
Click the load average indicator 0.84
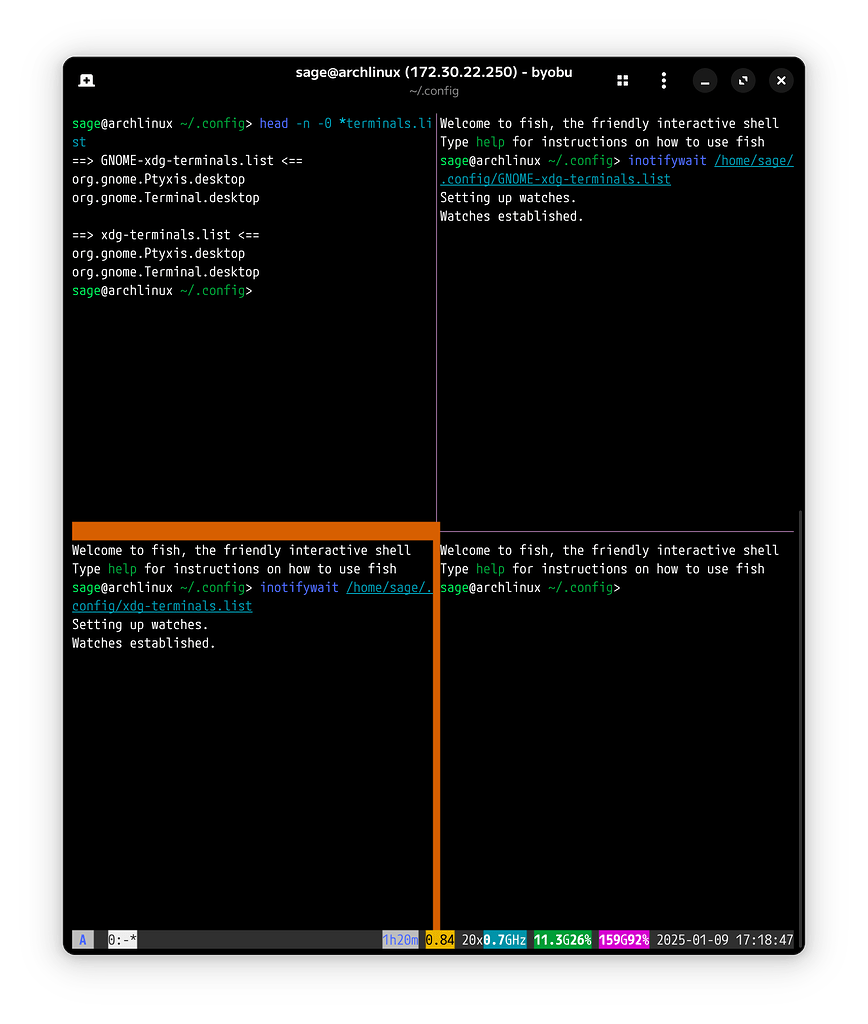438,940
